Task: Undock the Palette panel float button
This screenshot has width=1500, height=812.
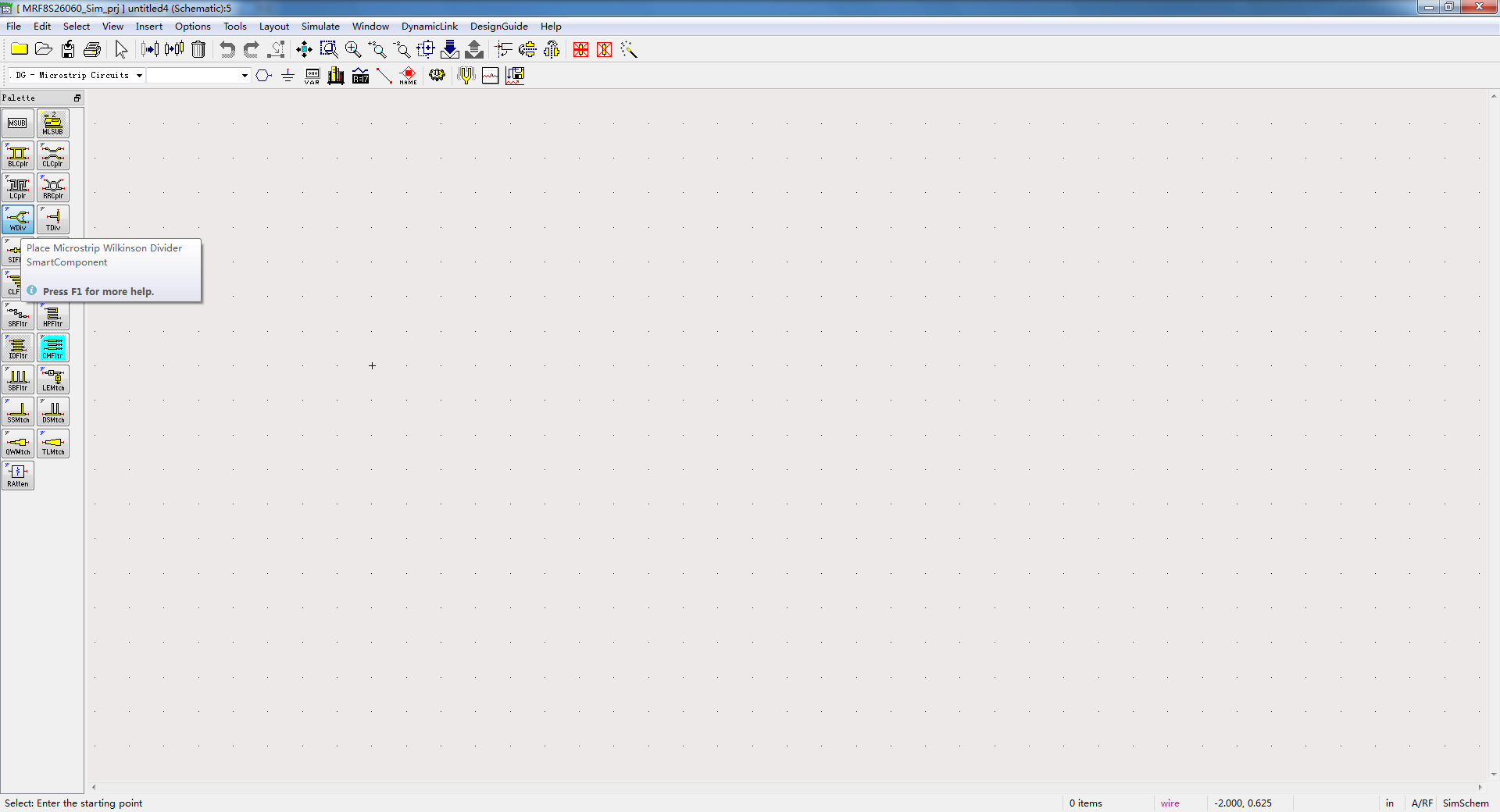Action: click(x=77, y=98)
